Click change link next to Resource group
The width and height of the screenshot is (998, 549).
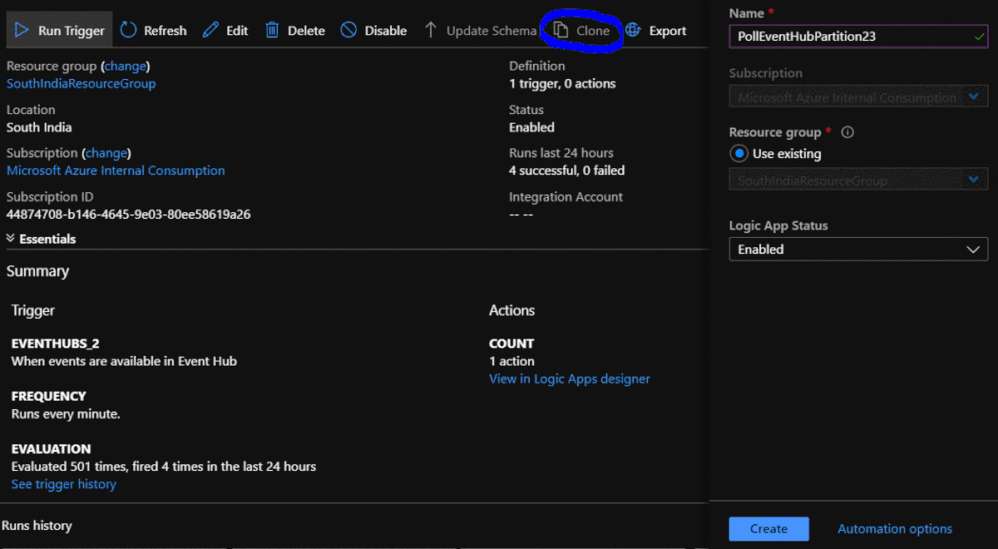(x=125, y=66)
